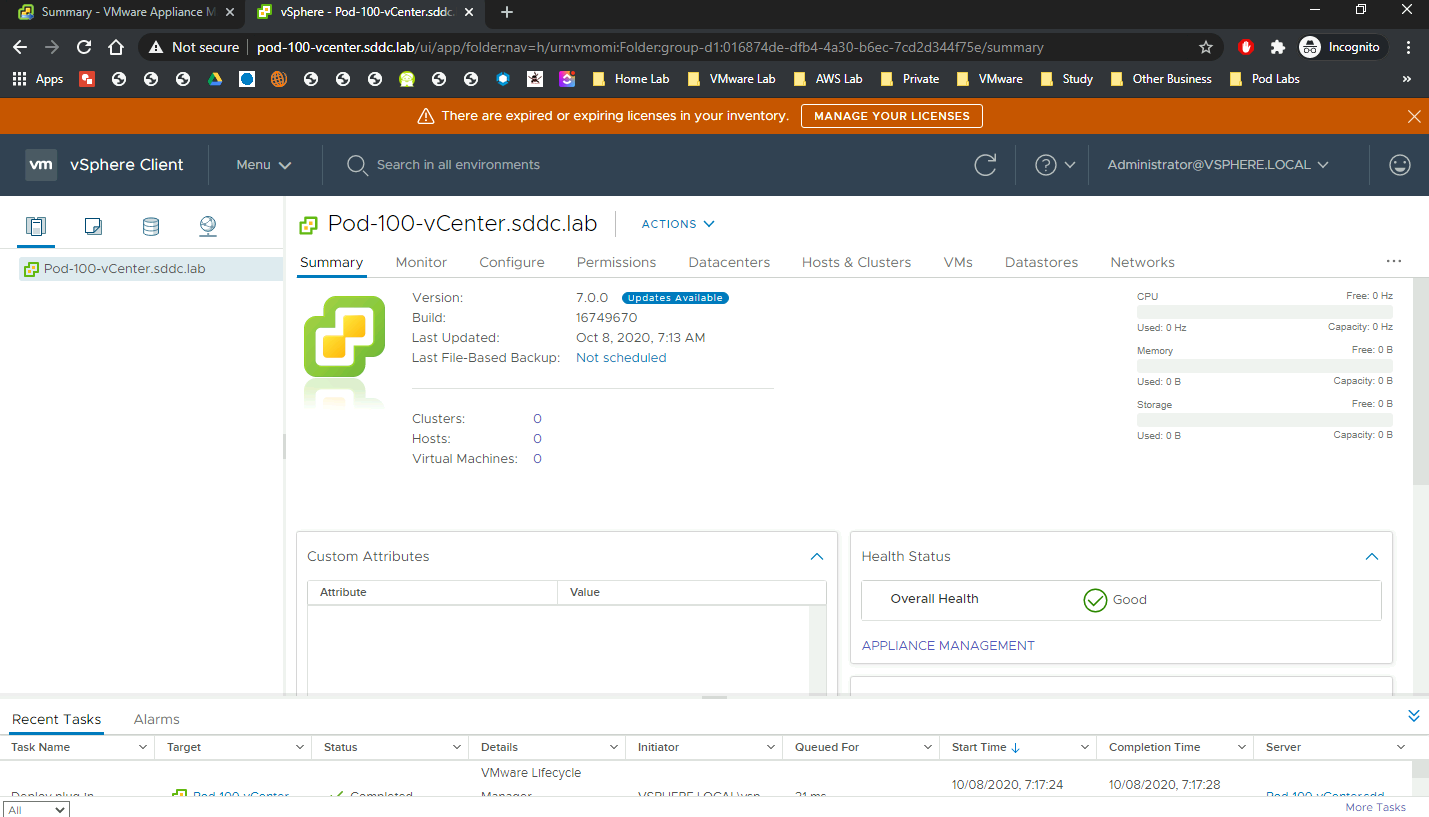
Task: Expand the Menu dropdown
Action: (x=264, y=165)
